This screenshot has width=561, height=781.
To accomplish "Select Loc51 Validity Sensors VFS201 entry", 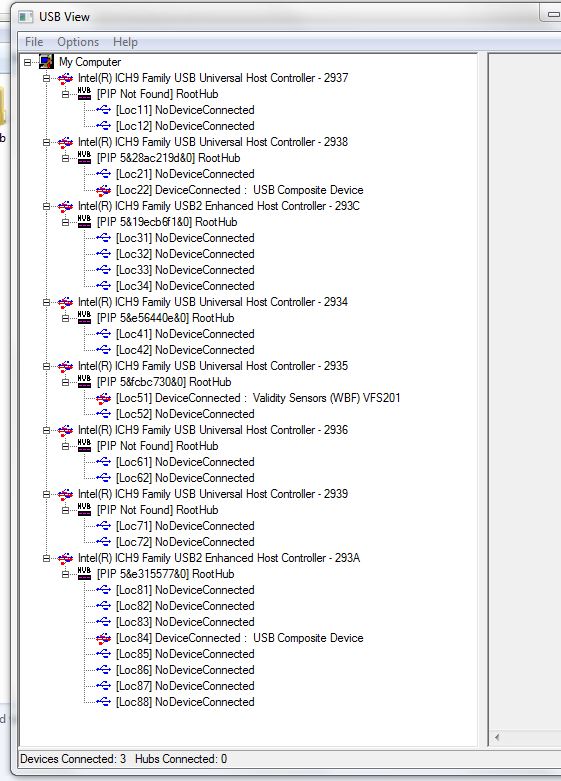I will click(258, 398).
